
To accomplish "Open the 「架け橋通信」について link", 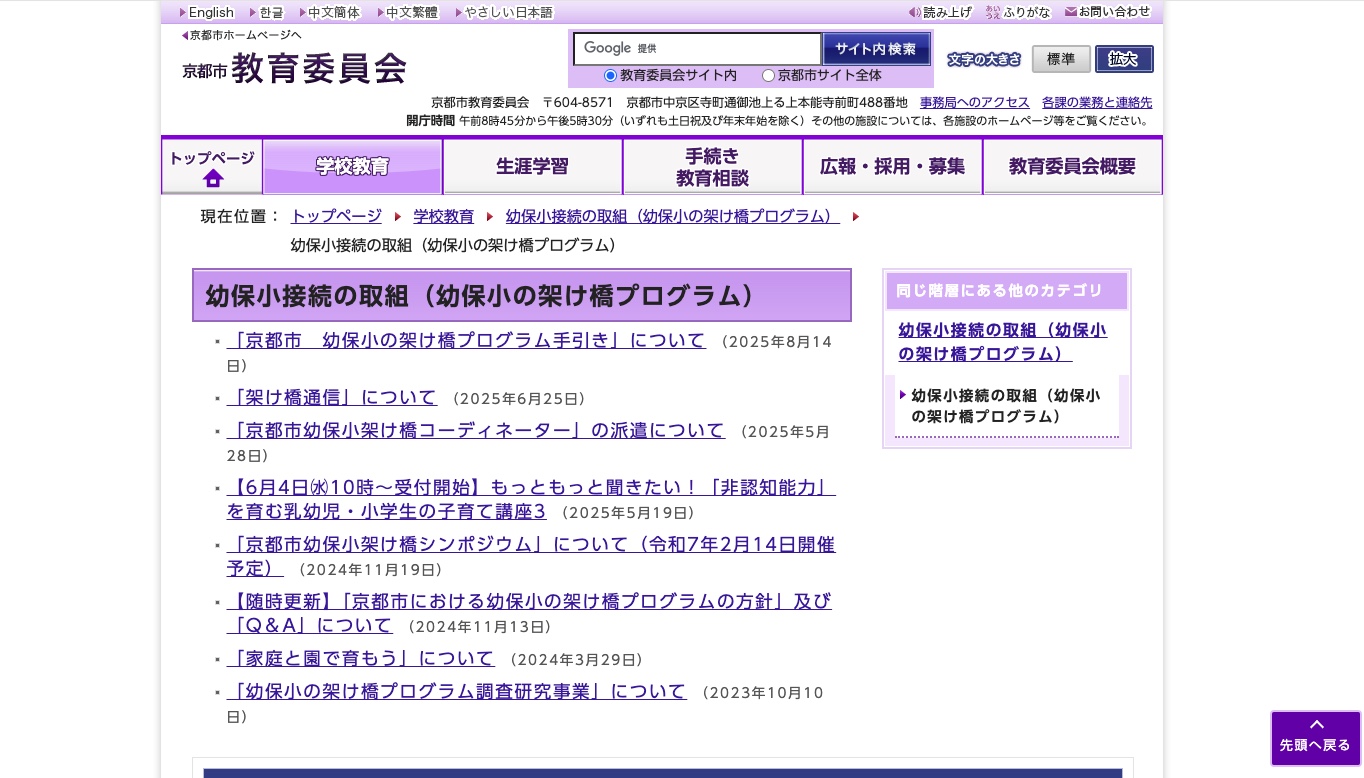I will pyautogui.click(x=333, y=397).
